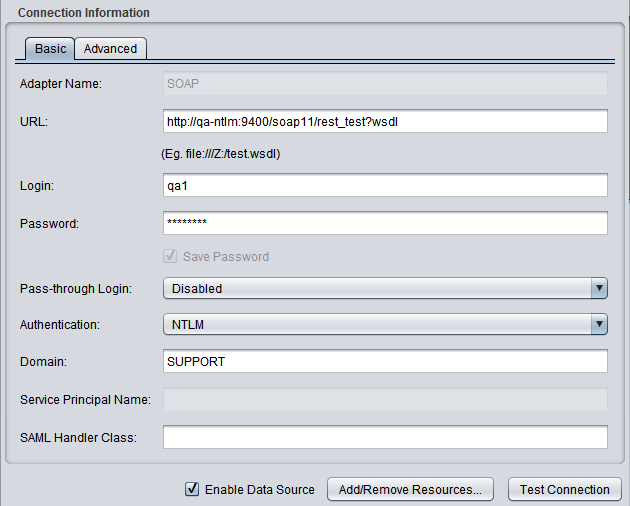Uncheck the Enable Data Source checkbox
This screenshot has width=630, height=506.
coord(192,490)
